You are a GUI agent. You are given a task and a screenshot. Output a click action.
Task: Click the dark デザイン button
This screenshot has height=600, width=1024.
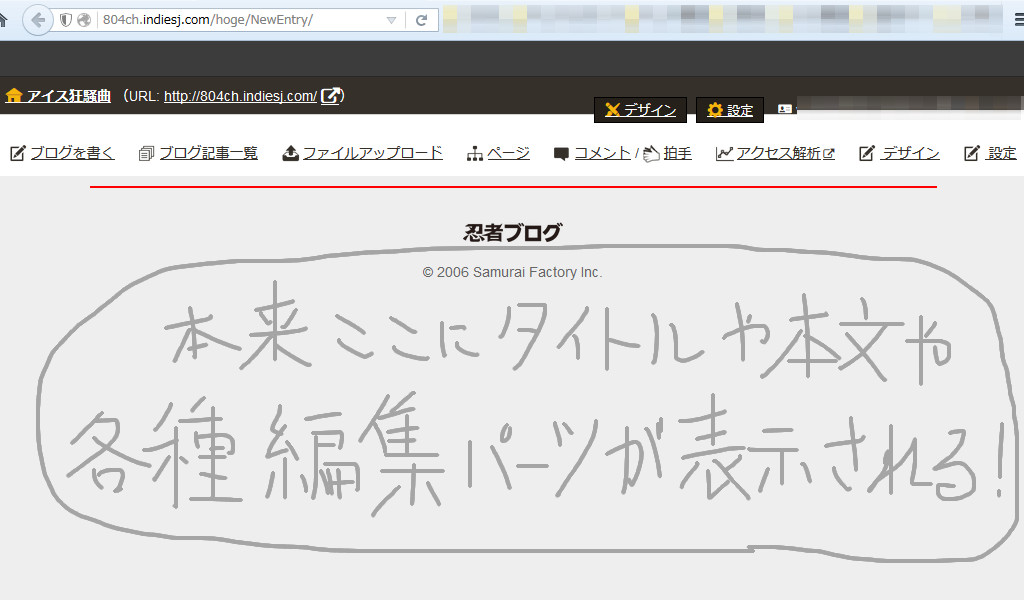click(641, 110)
